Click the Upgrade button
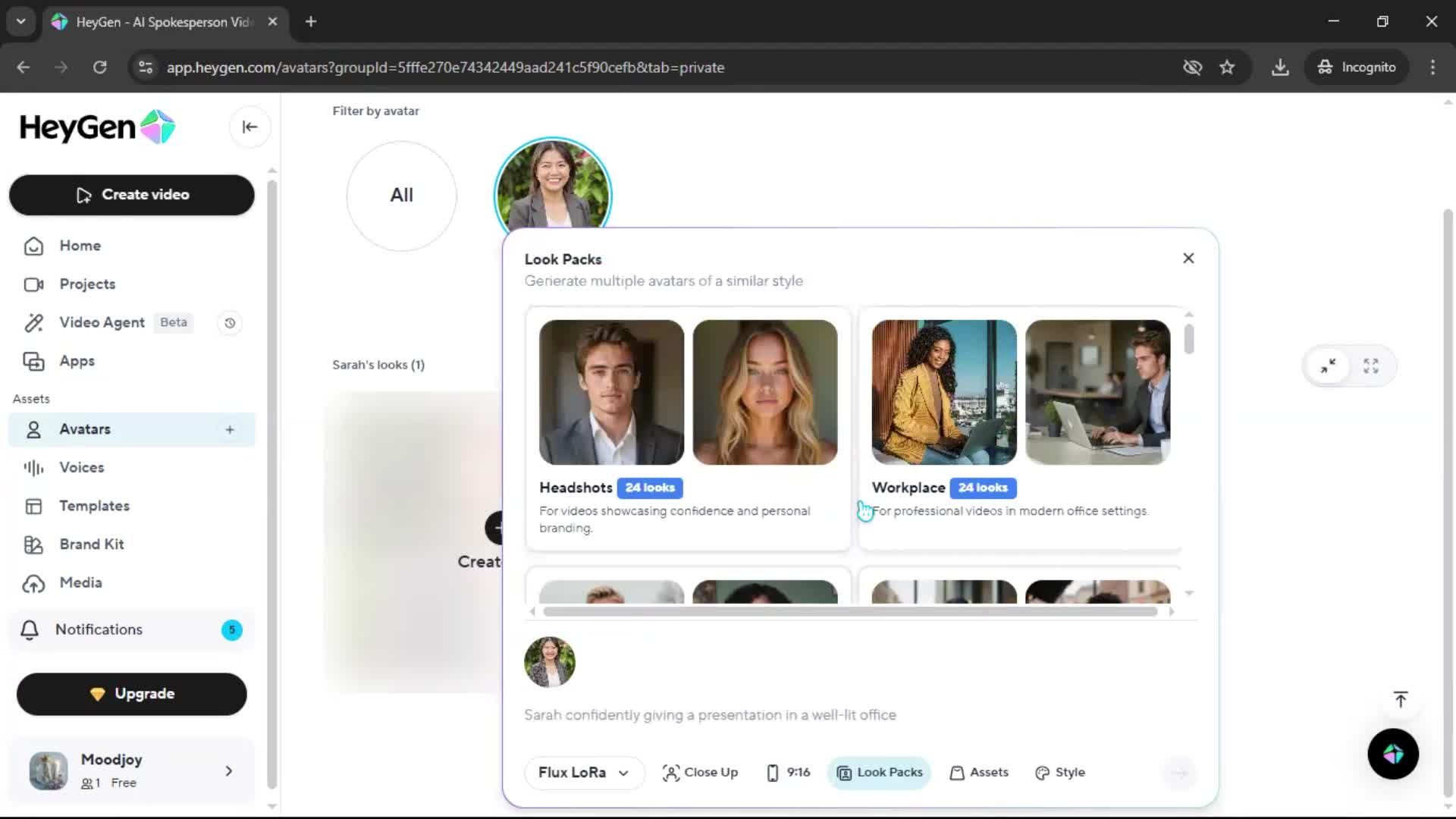The image size is (1456, 819). coord(131,694)
